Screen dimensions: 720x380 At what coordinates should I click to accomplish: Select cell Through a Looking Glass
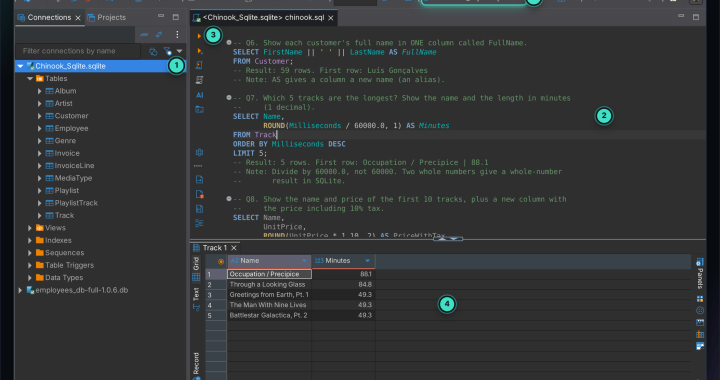pos(269,285)
